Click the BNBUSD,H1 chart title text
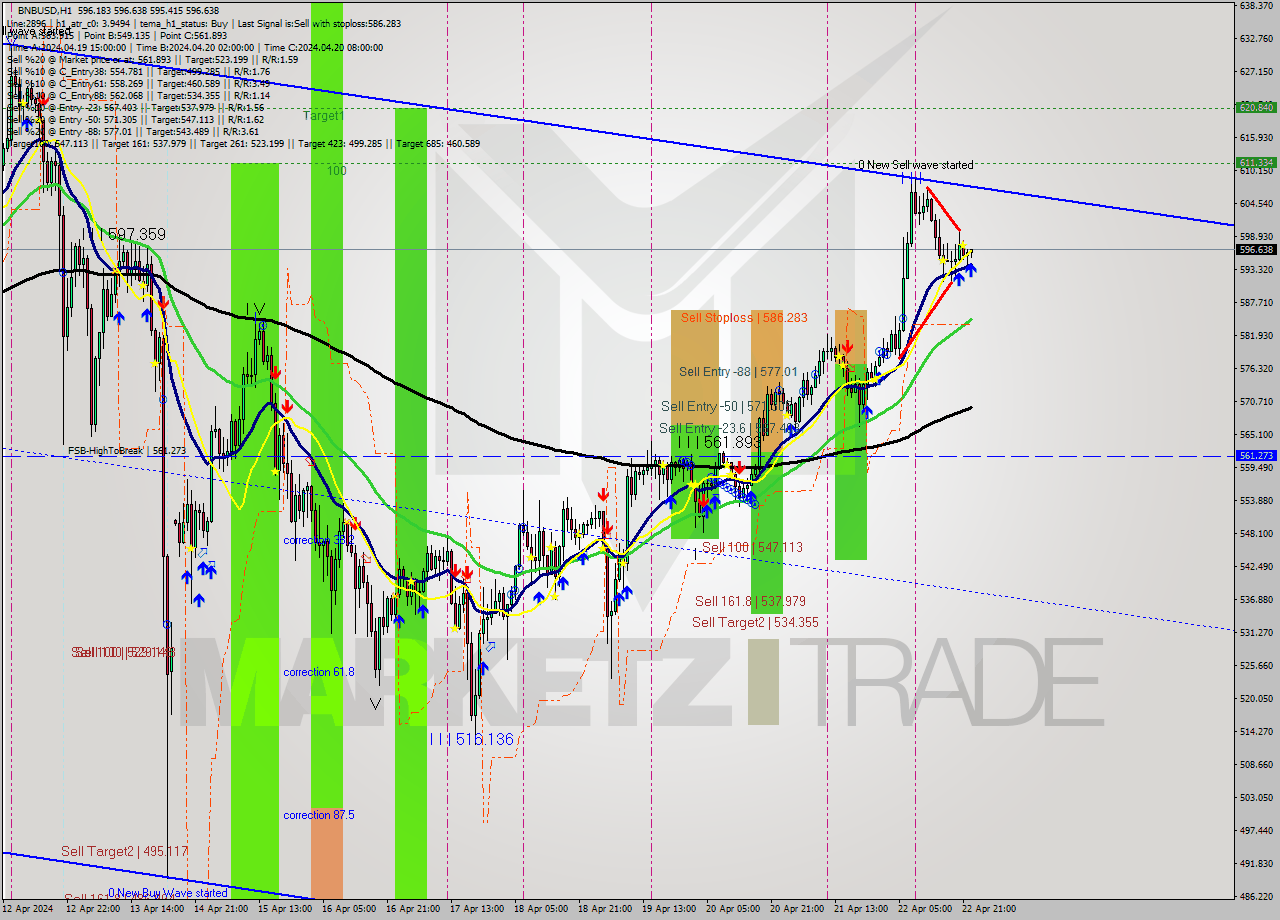Screen dimensions: 1280x920 (x=45, y=10)
